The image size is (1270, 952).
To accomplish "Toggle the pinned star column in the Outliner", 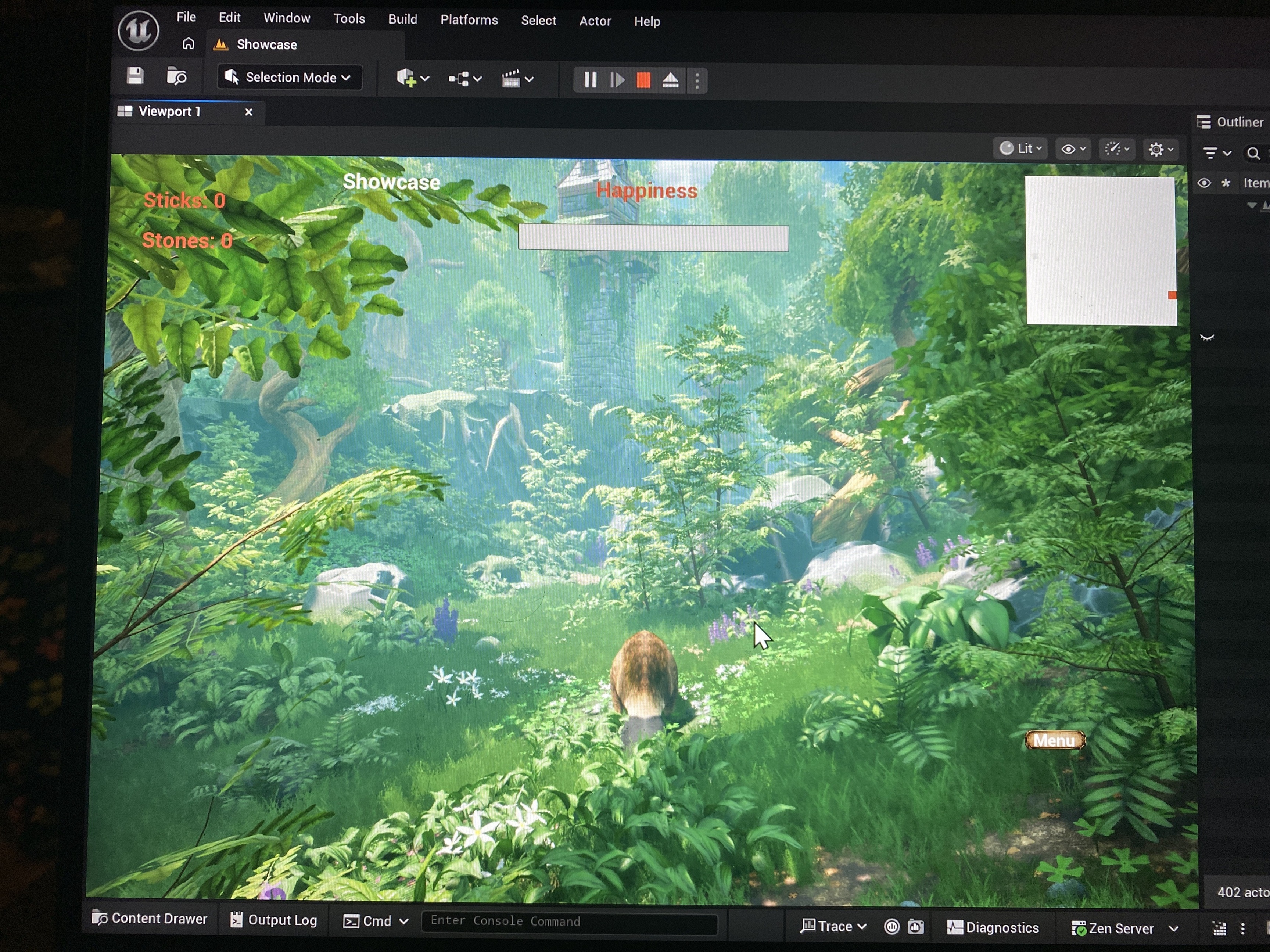I will click(1225, 183).
